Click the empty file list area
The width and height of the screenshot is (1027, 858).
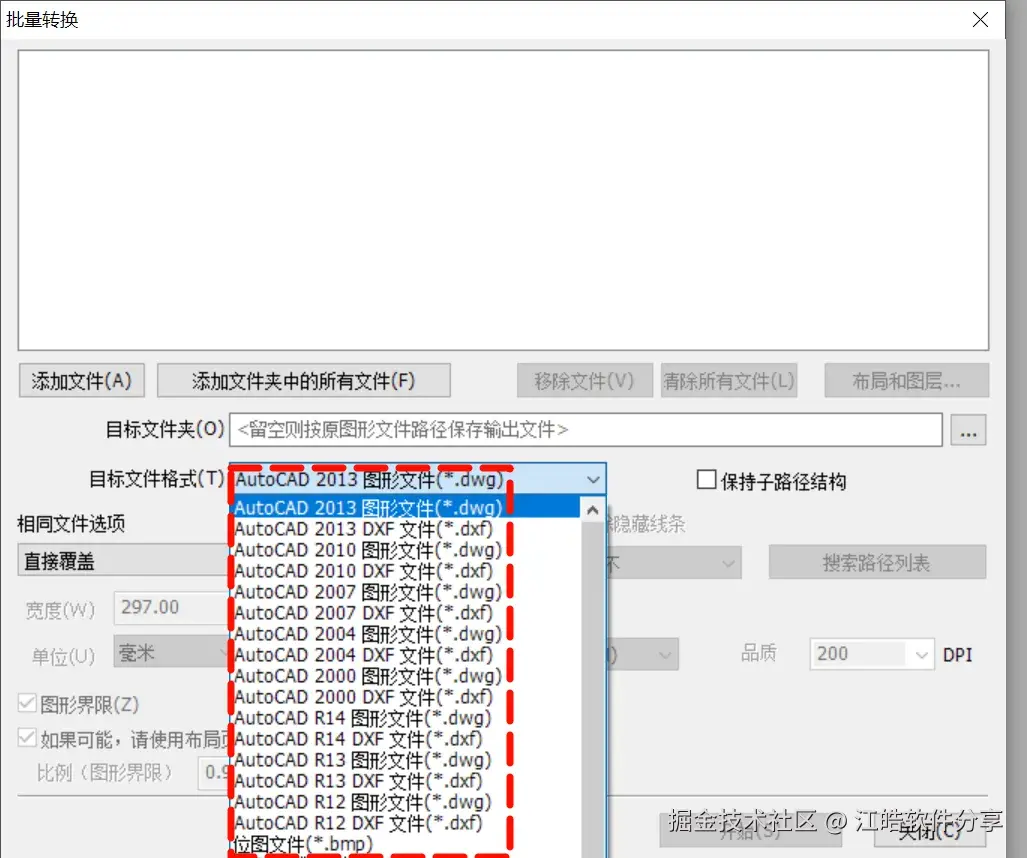point(503,200)
